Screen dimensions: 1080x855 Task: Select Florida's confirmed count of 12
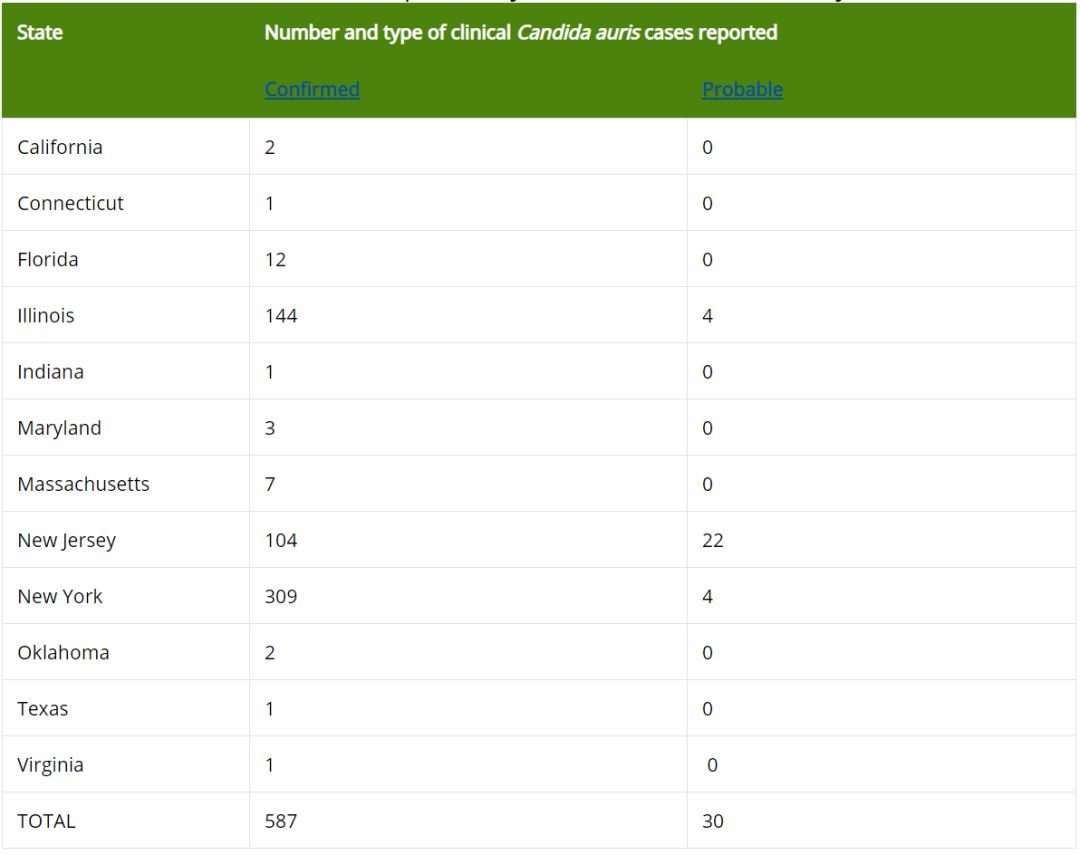pyautogui.click(x=275, y=260)
